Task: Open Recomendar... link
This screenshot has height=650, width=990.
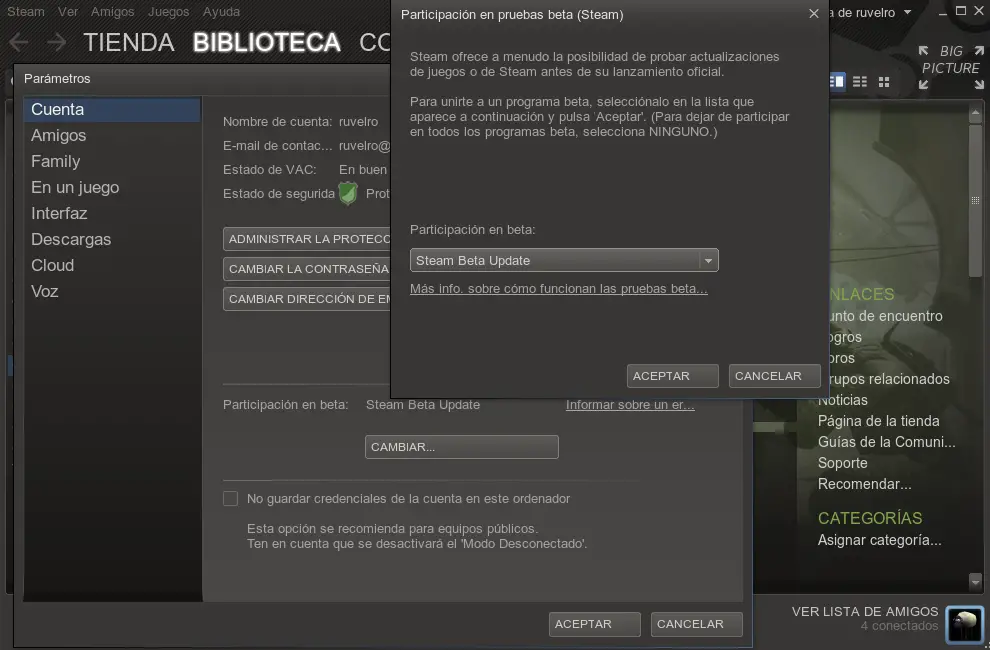Action: (x=864, y=484)
